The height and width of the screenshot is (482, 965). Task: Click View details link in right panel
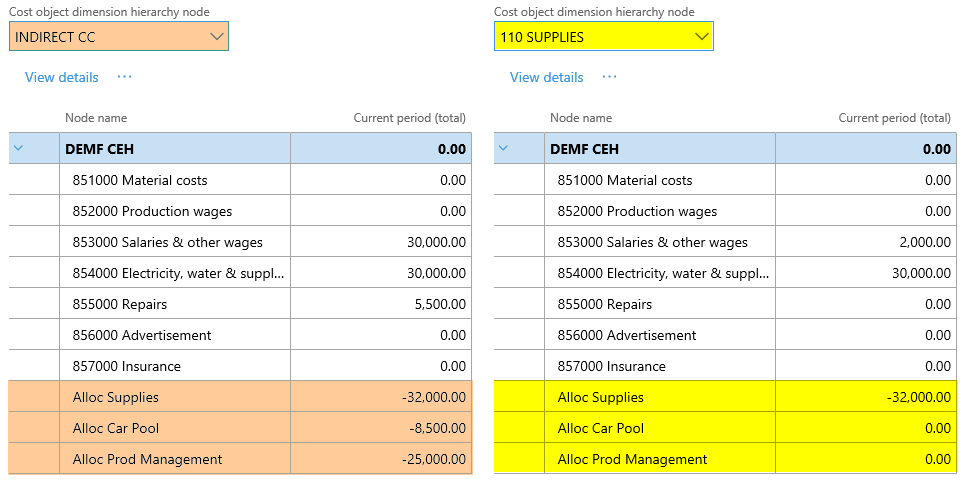point(547,77)
